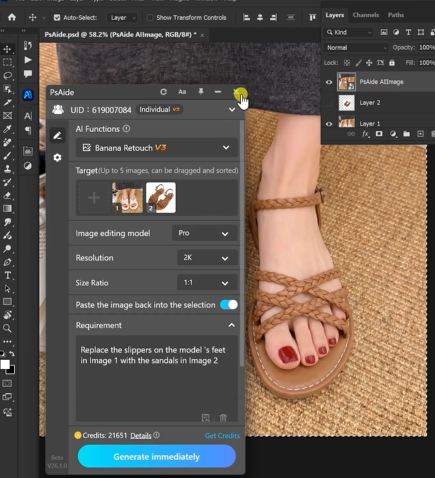Toggle Paste image back into selection switch
This screenshot has width=435, height=478.
click(x=229, y=305)
